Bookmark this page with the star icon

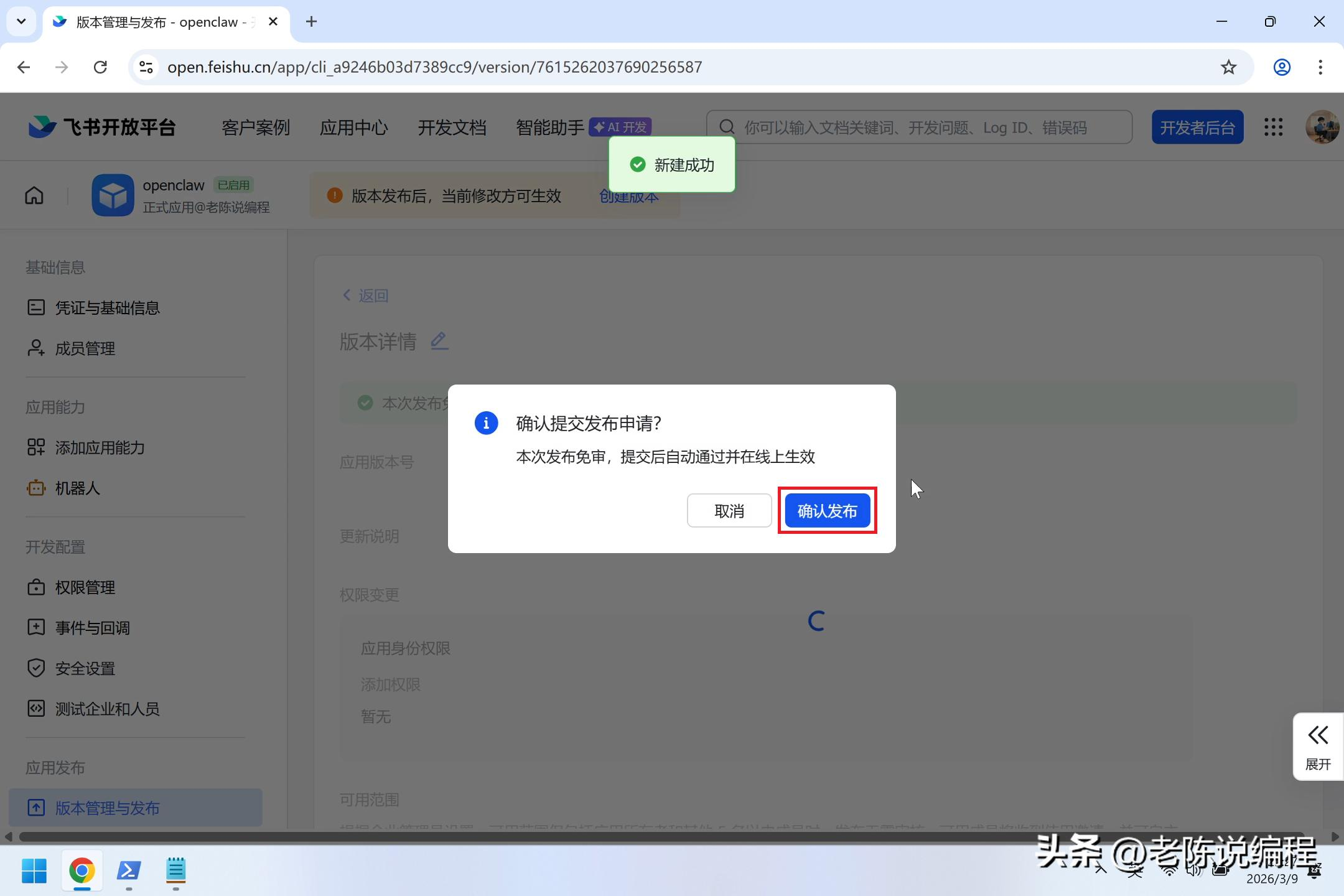click(x=1228, y=67)
